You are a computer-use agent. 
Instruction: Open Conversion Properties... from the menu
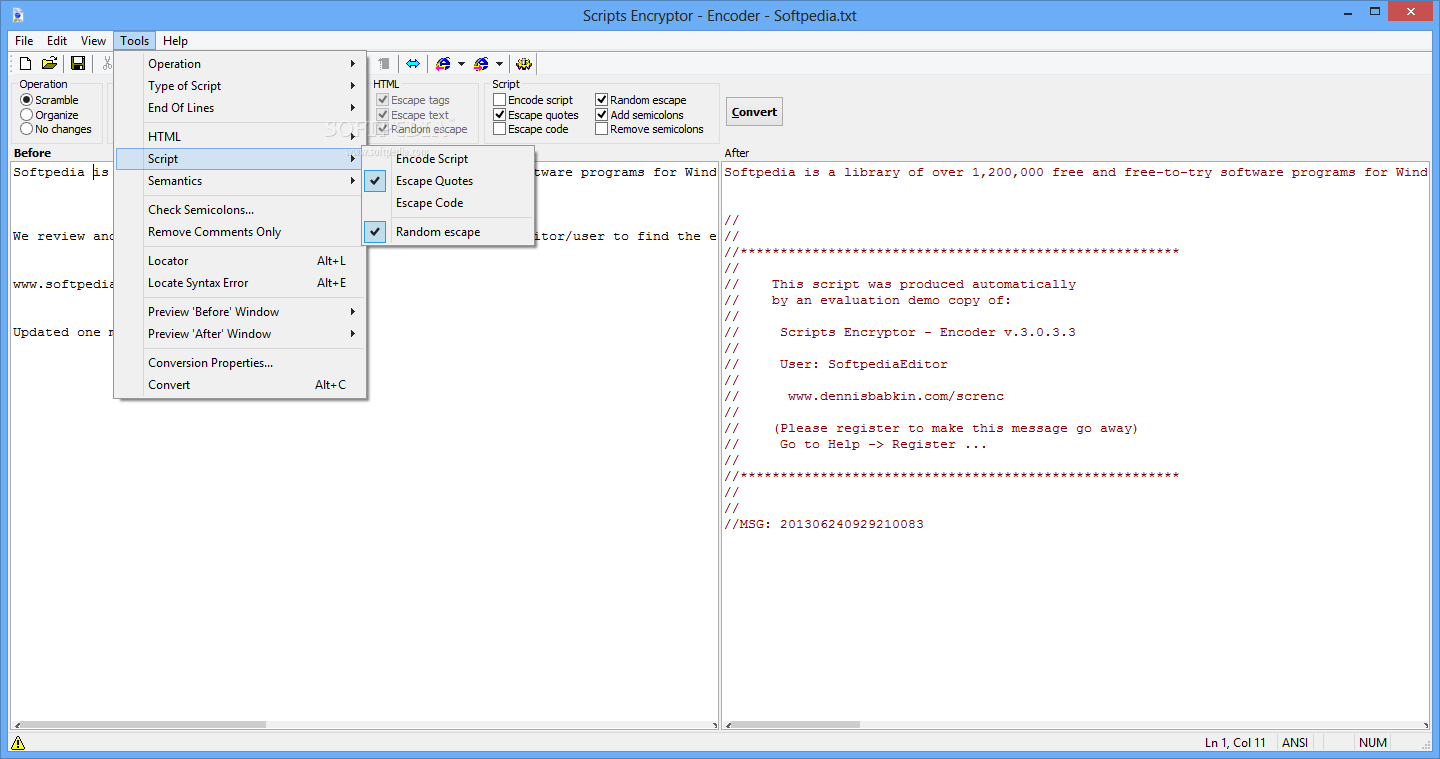tap(240, 363)
